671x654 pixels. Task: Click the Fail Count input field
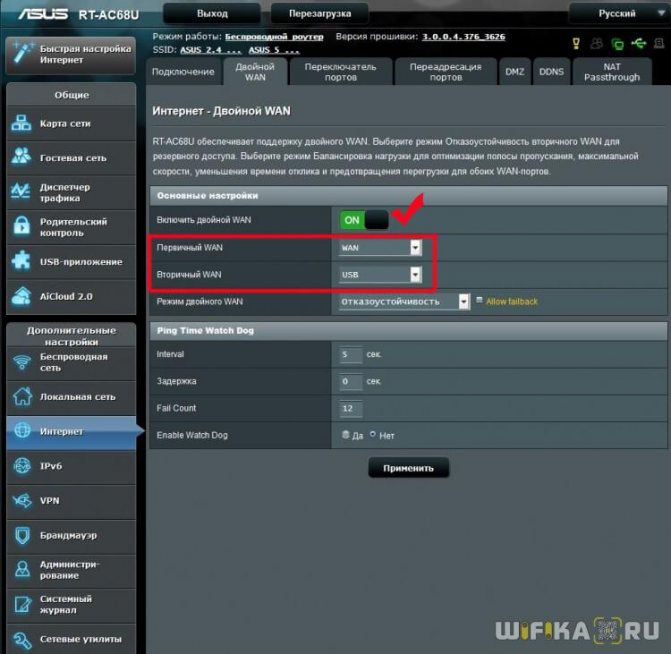[351, 408]
